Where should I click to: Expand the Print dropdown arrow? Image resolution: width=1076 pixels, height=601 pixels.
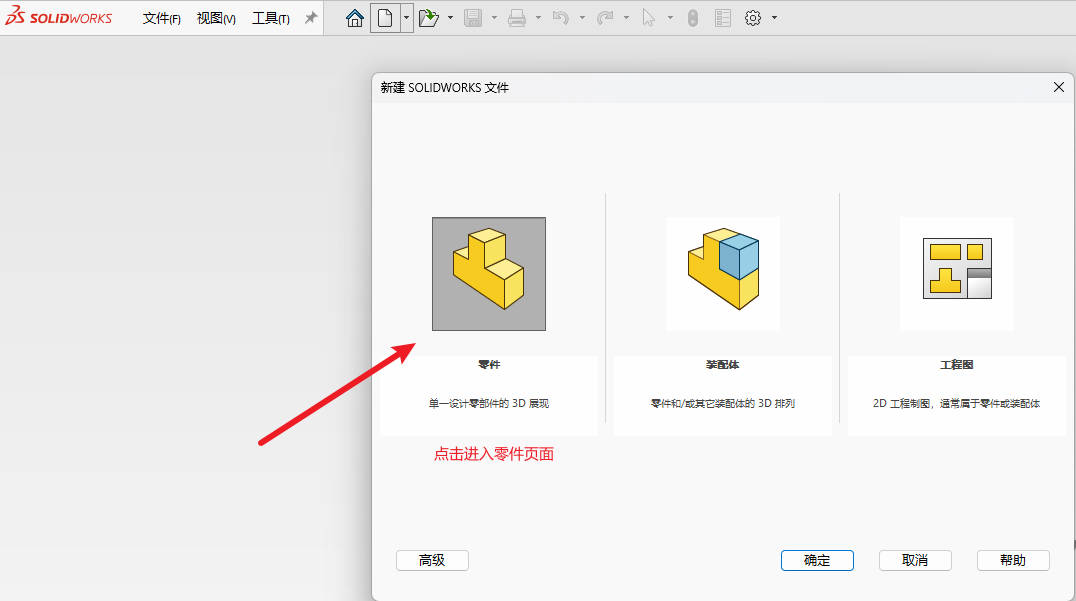pyautogui.click(x=538, y=18)
